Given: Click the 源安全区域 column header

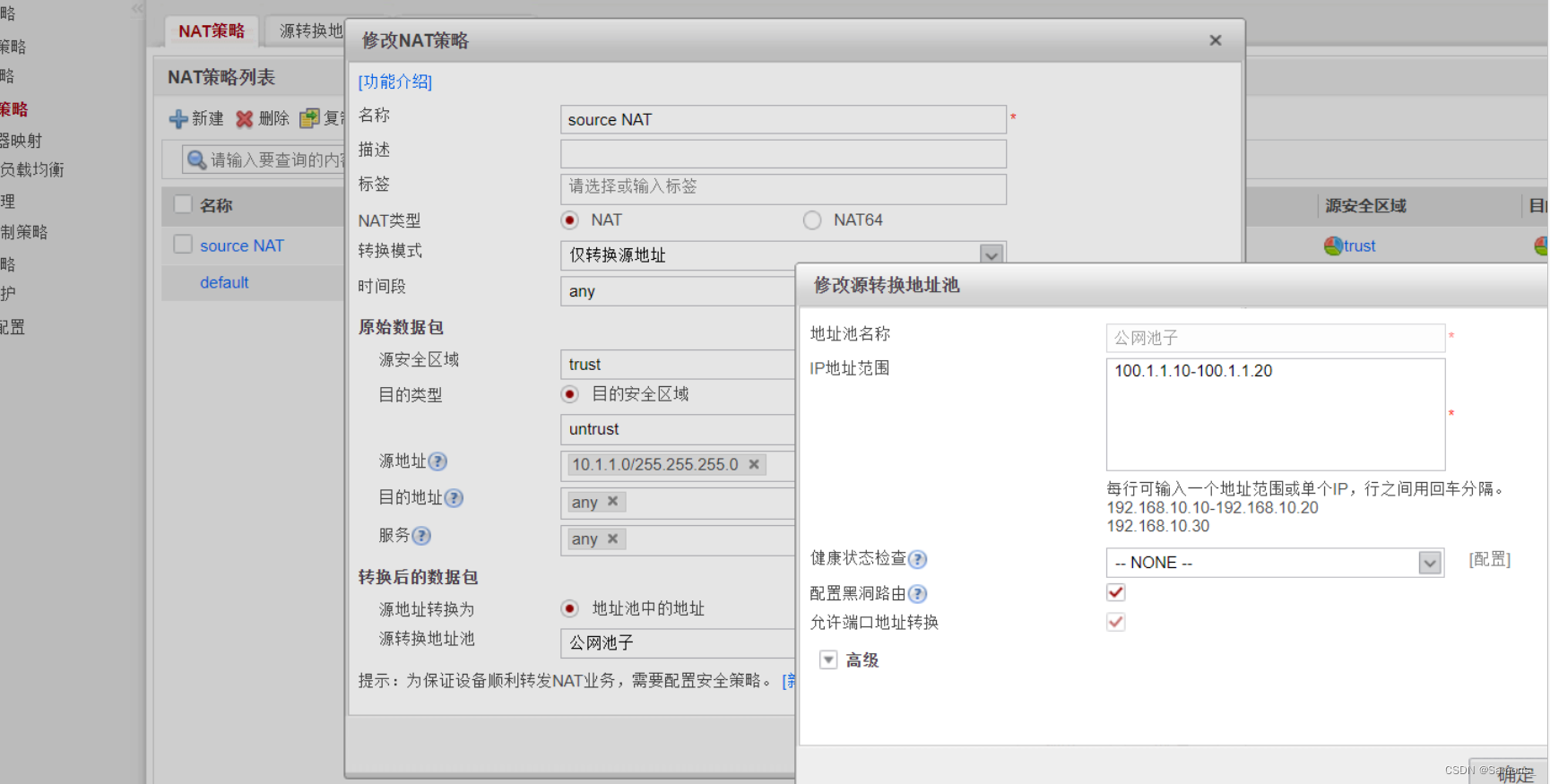Looking at the screenshot, I should click(1365, 206).
